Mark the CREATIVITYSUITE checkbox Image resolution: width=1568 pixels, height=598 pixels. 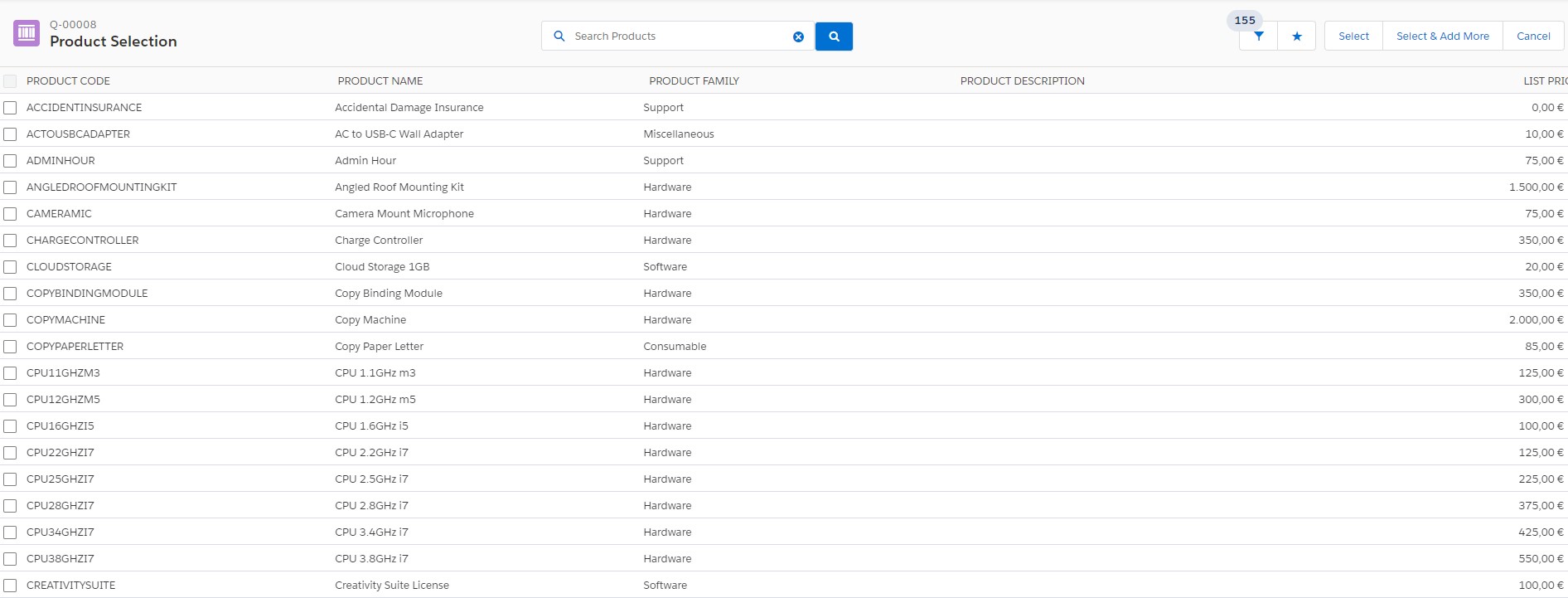(10, 586)
